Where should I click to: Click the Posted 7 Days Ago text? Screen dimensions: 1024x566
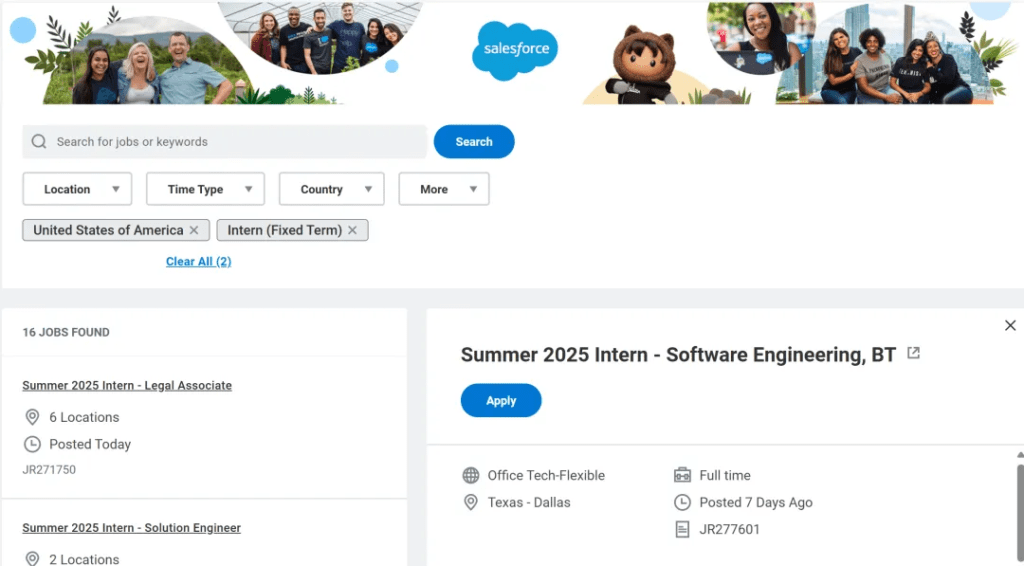pos(756,503)
